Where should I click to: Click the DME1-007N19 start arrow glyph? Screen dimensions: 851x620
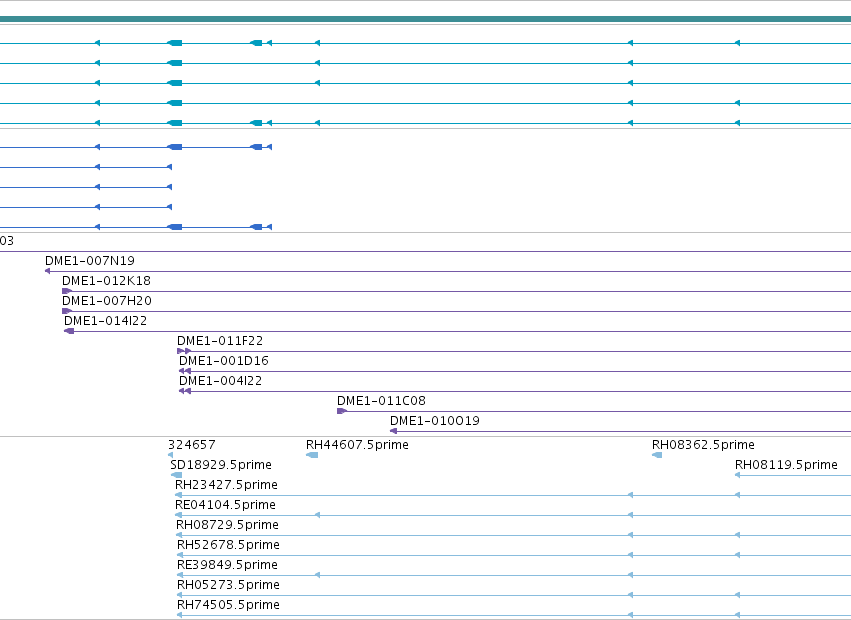tap(48, 271)
